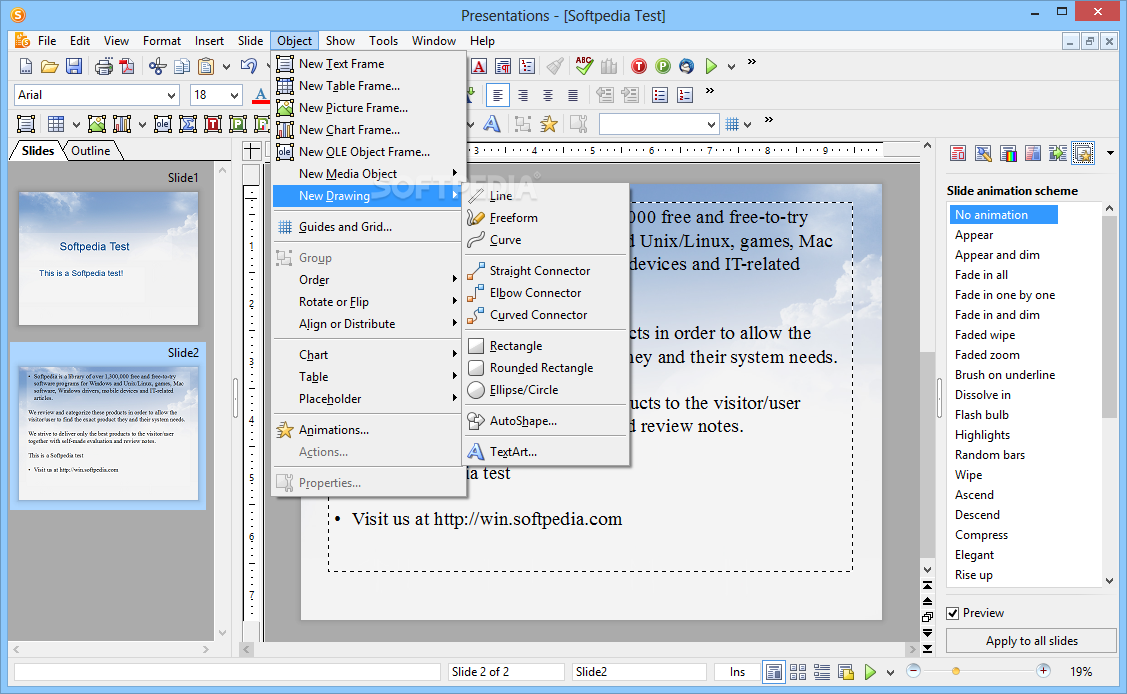Open the Arial font name dropdown
Screen dimensions: 1127x694
click(171, 95)
